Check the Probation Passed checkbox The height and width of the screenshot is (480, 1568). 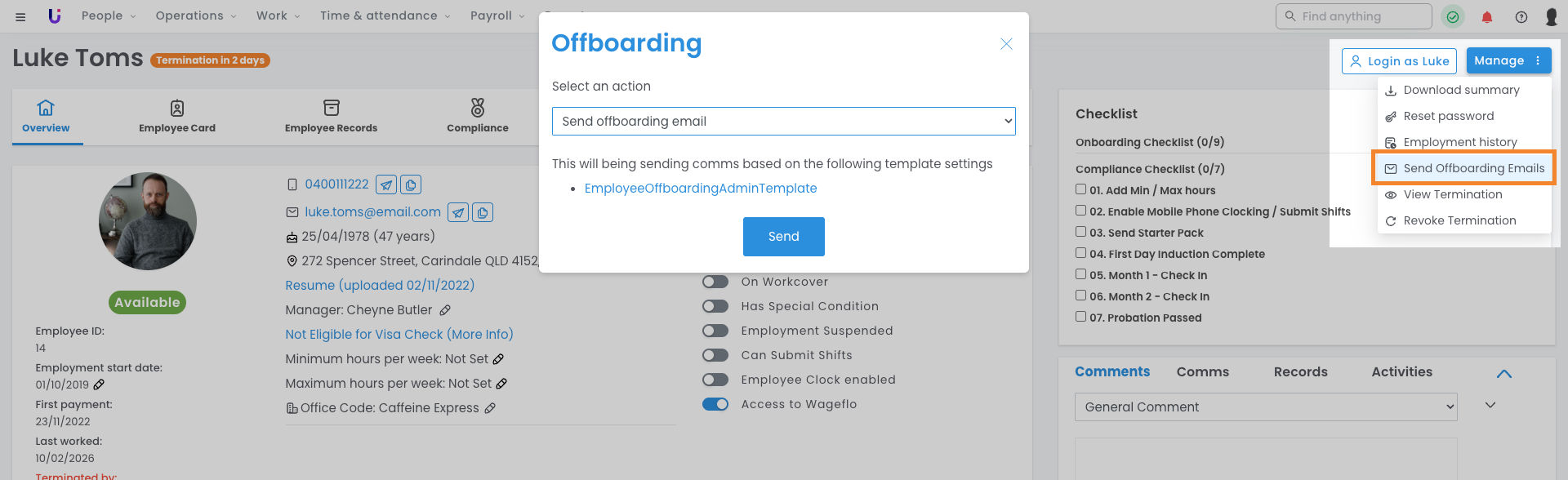[1080, 317]
